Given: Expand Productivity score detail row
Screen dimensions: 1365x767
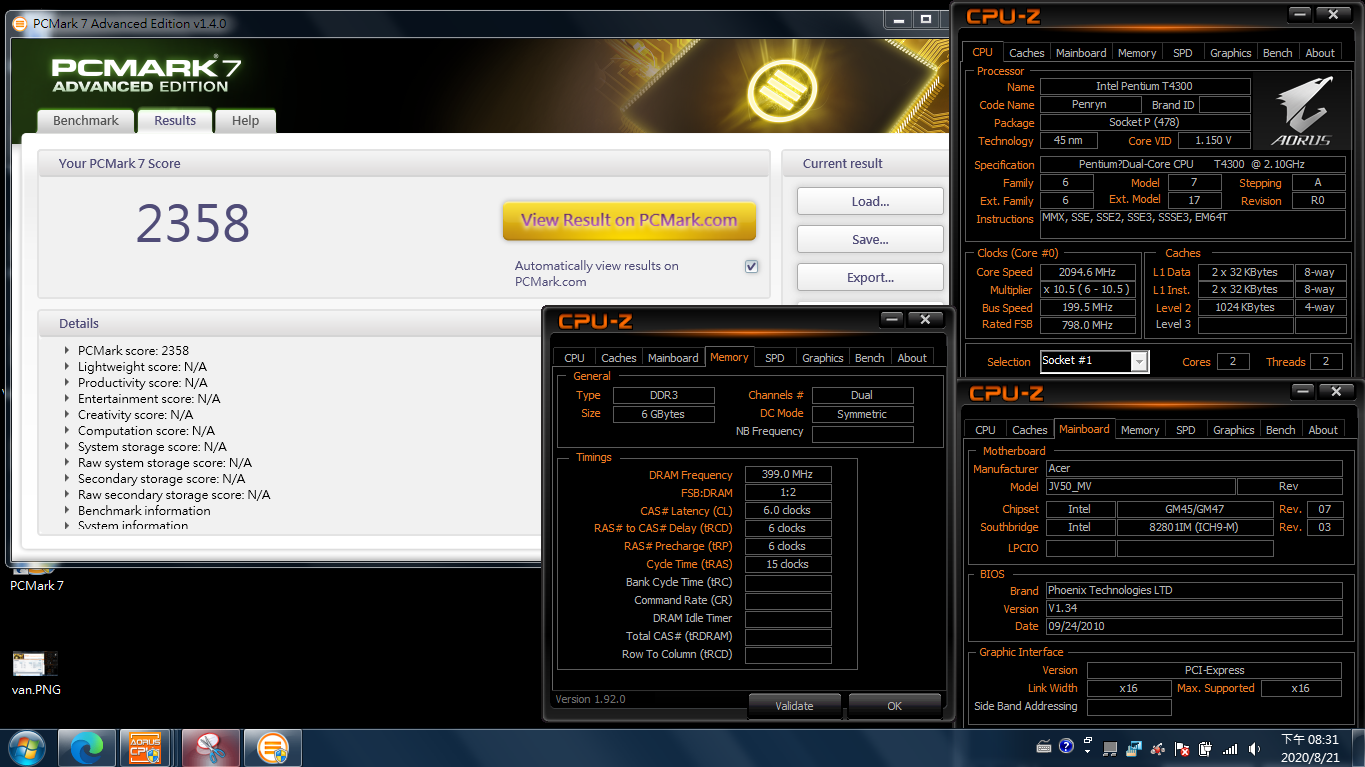Looking at the screenshot, I should (67, 382).
